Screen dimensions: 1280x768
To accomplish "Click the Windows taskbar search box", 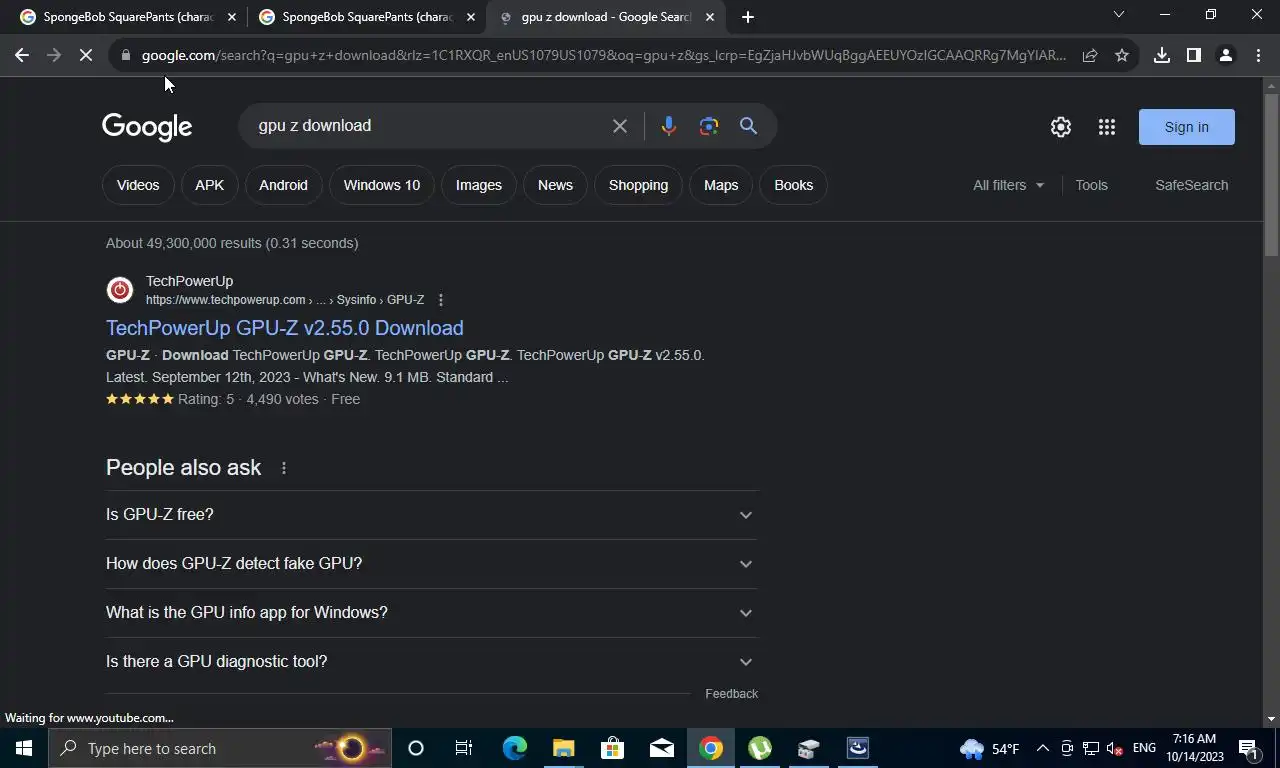I will click(220, 748).
